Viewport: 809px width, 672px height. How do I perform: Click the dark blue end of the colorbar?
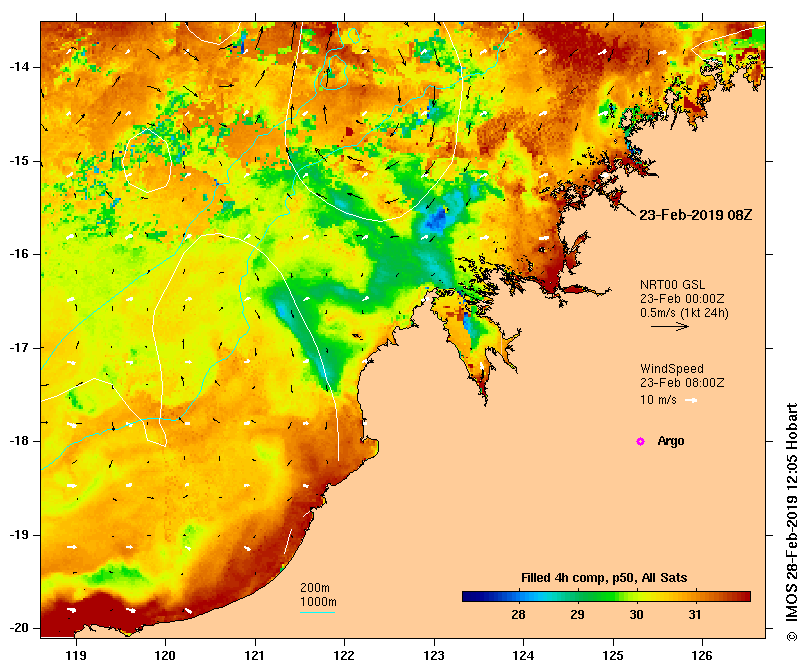[x=471, y=597]
